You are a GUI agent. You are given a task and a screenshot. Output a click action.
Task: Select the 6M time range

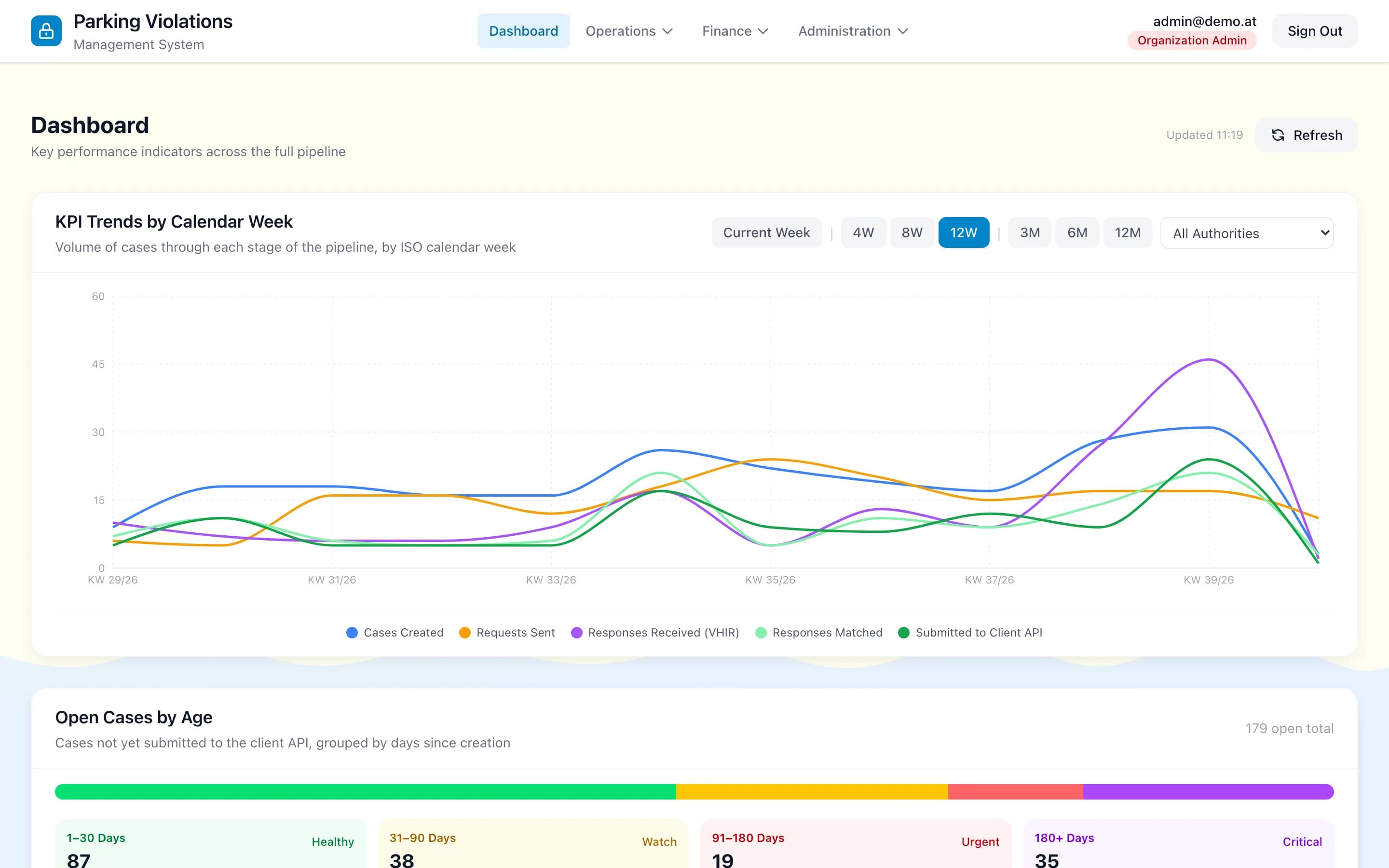click(1077, 232)
